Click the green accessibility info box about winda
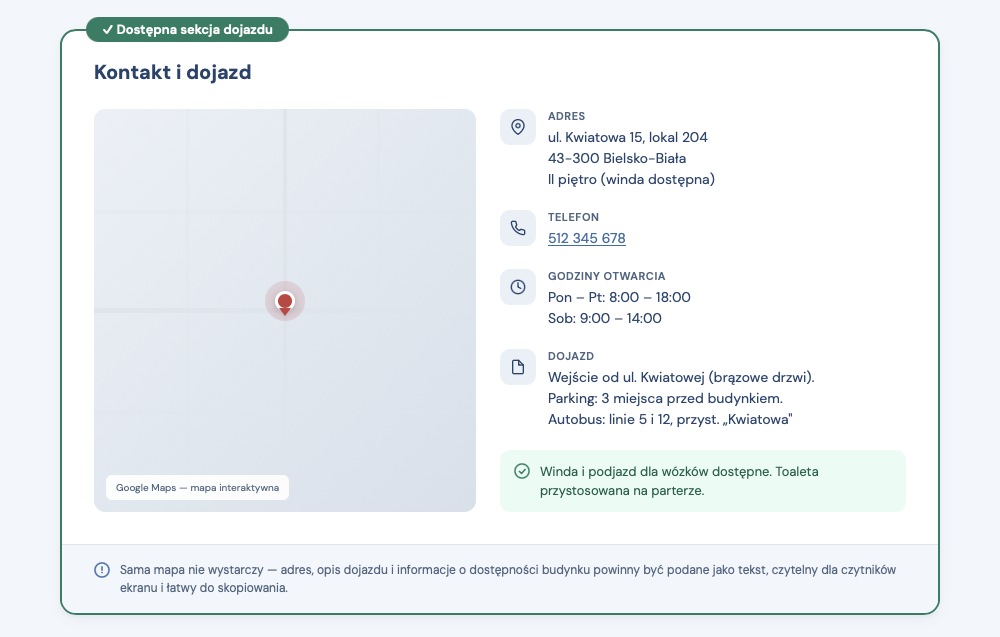Screen dimensions: 1000x637 702,481
